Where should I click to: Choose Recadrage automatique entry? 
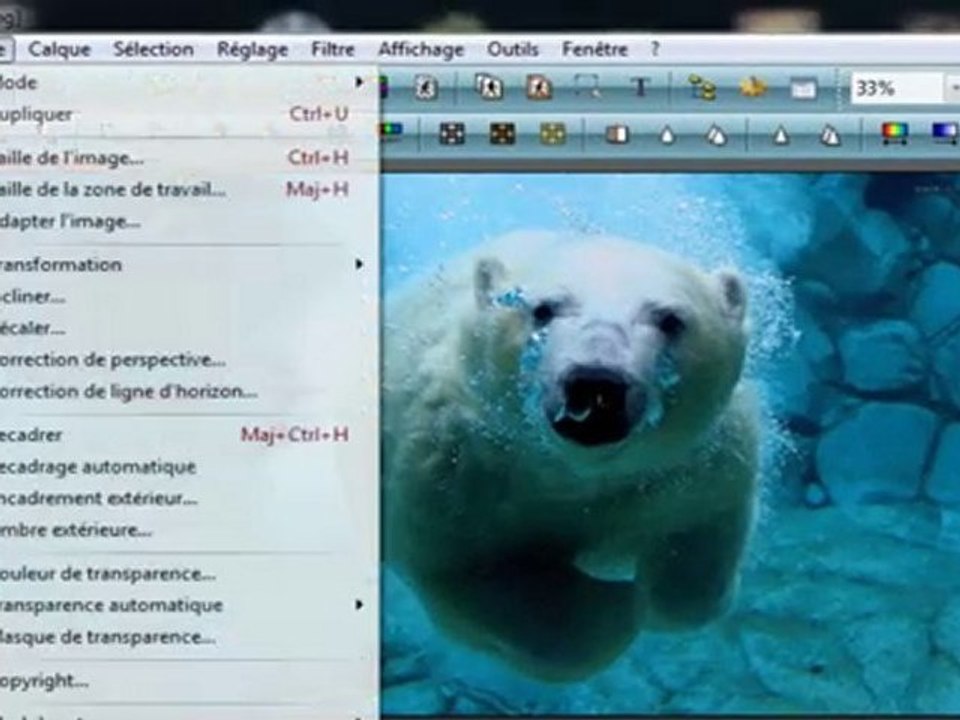click(184, 467)
